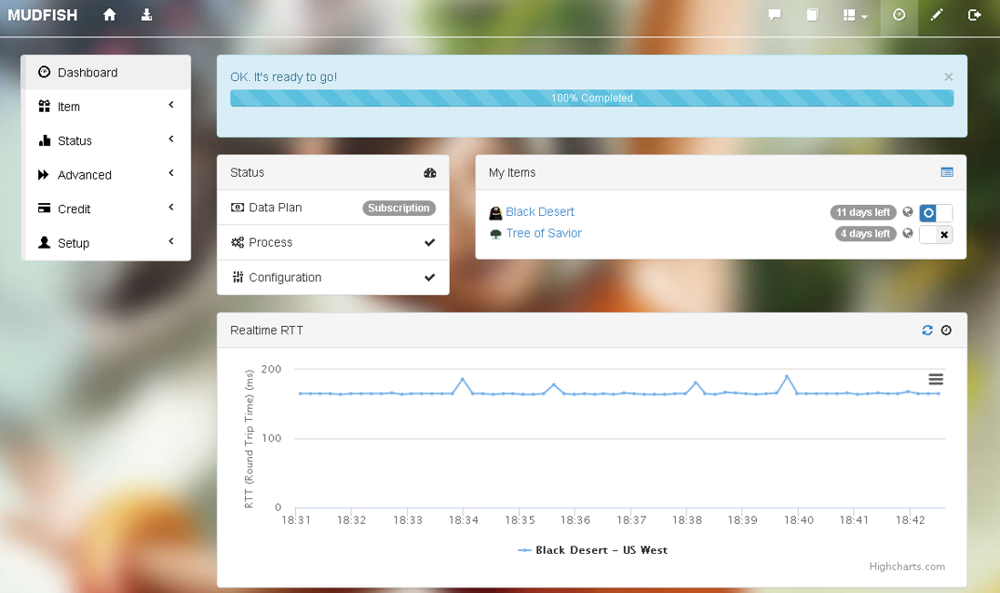This screenshot has height=593, width=1000.
Task: Expand the Item sidebar menu
Action: pos(106,107)
